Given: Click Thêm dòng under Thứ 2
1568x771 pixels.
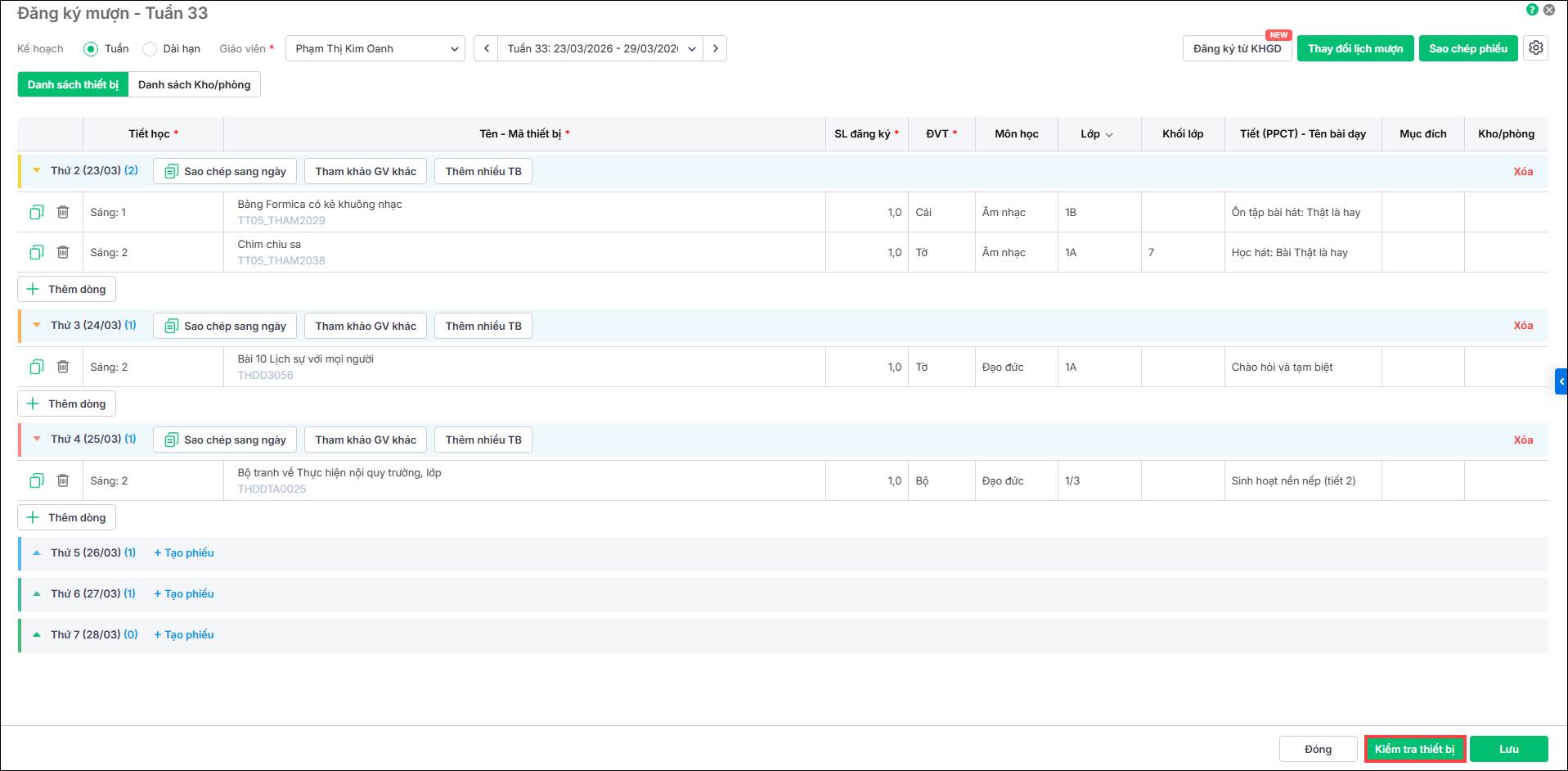Looking at the screenshot, I should (67, 289).
